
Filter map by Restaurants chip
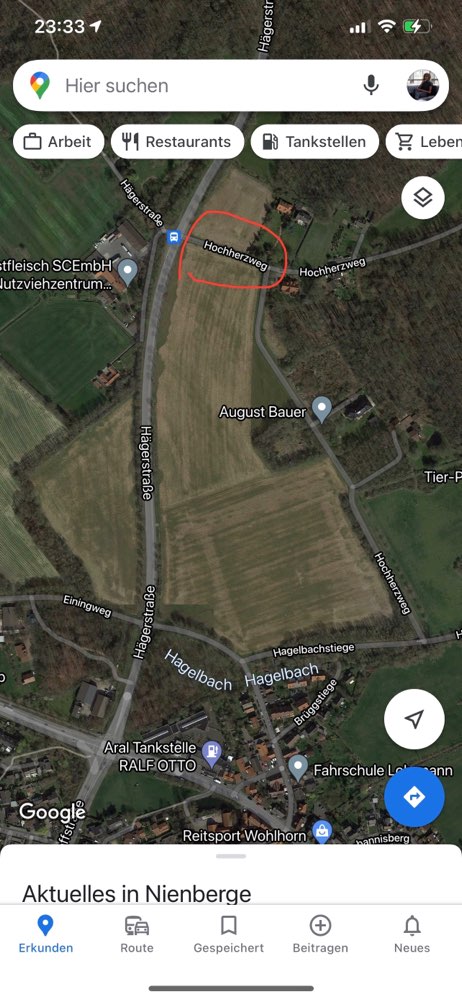point(177,142)
